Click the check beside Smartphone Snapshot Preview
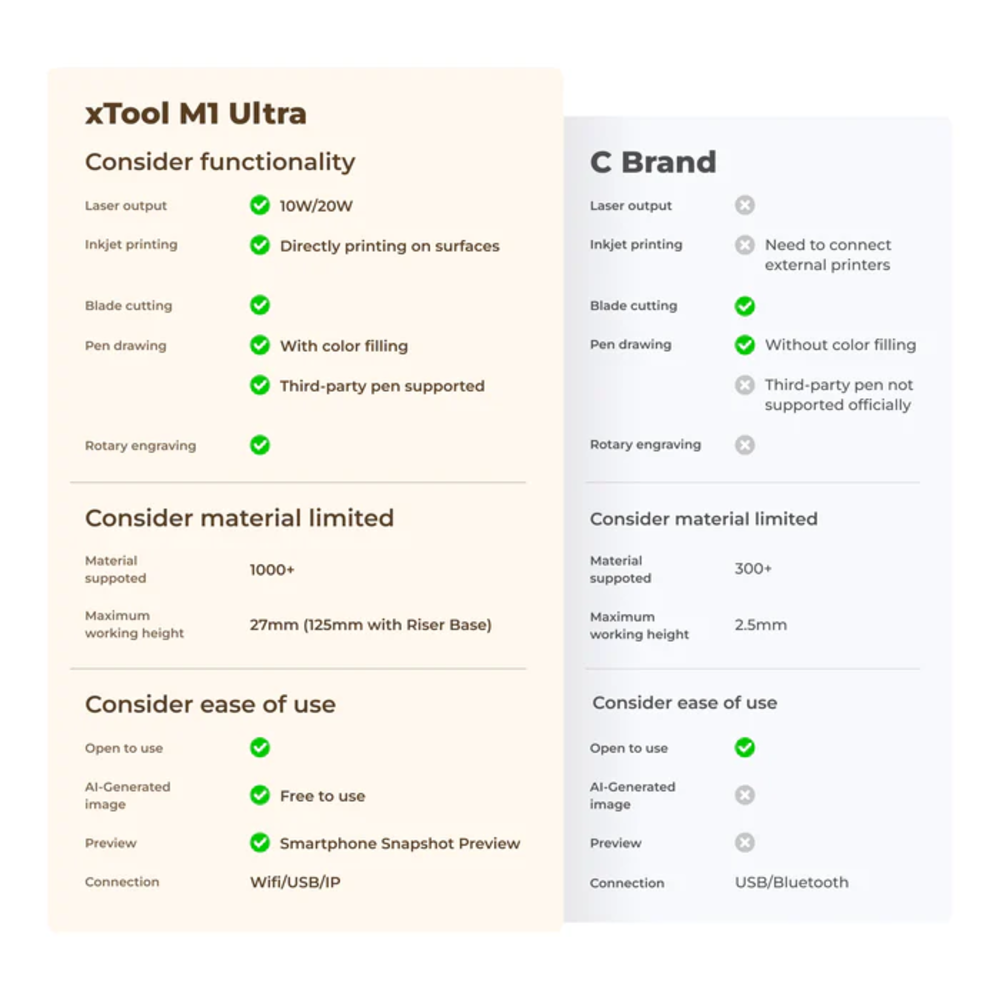Image resolution: width=1000 pixels, height=1000 pixels. (x=260, y=843)
